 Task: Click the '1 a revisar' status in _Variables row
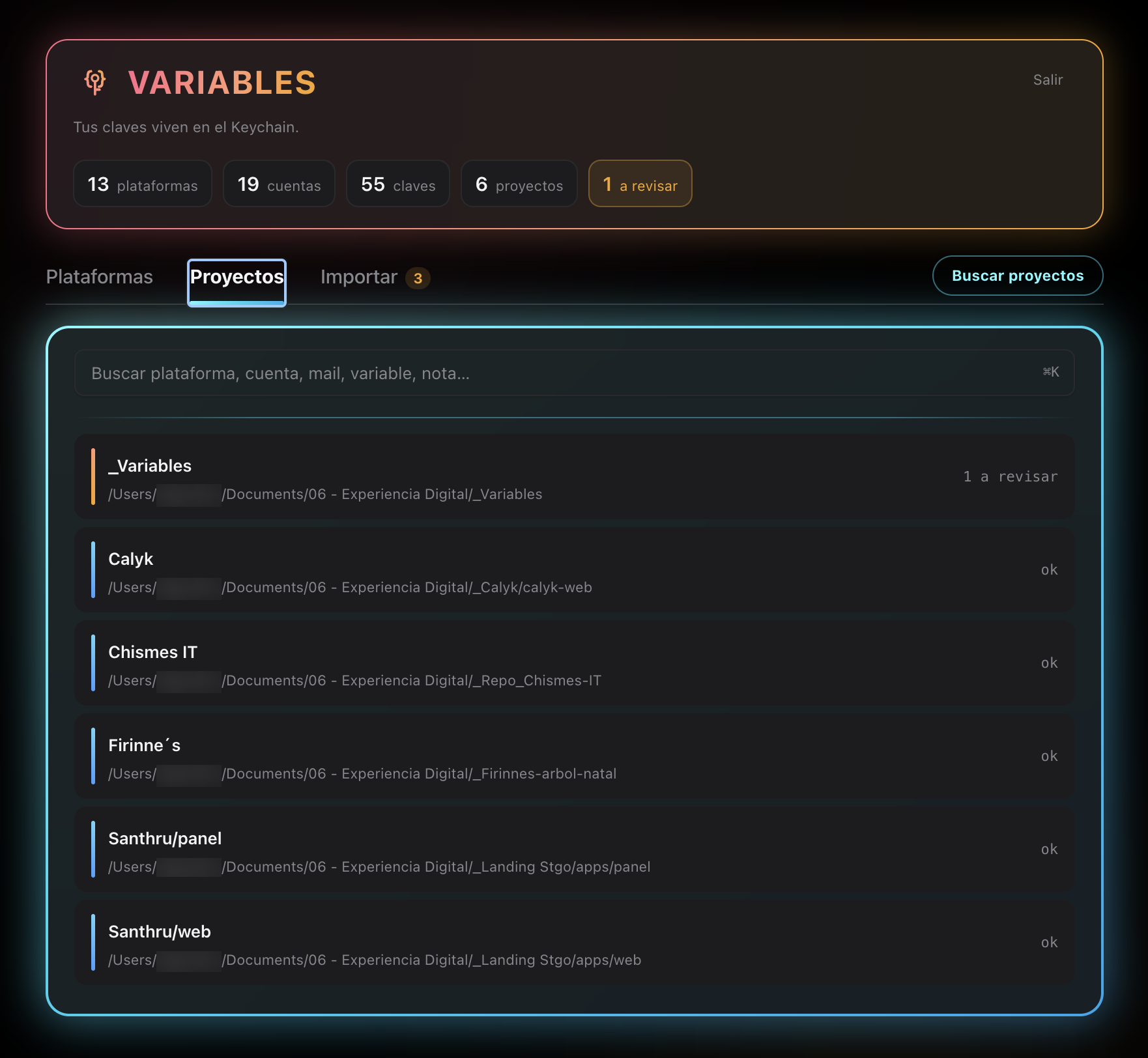click(x=1011, y=476)
